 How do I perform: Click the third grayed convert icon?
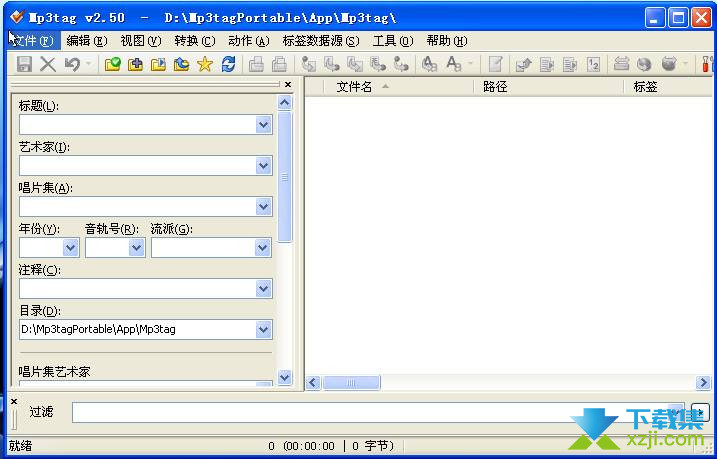pos(354,64)
